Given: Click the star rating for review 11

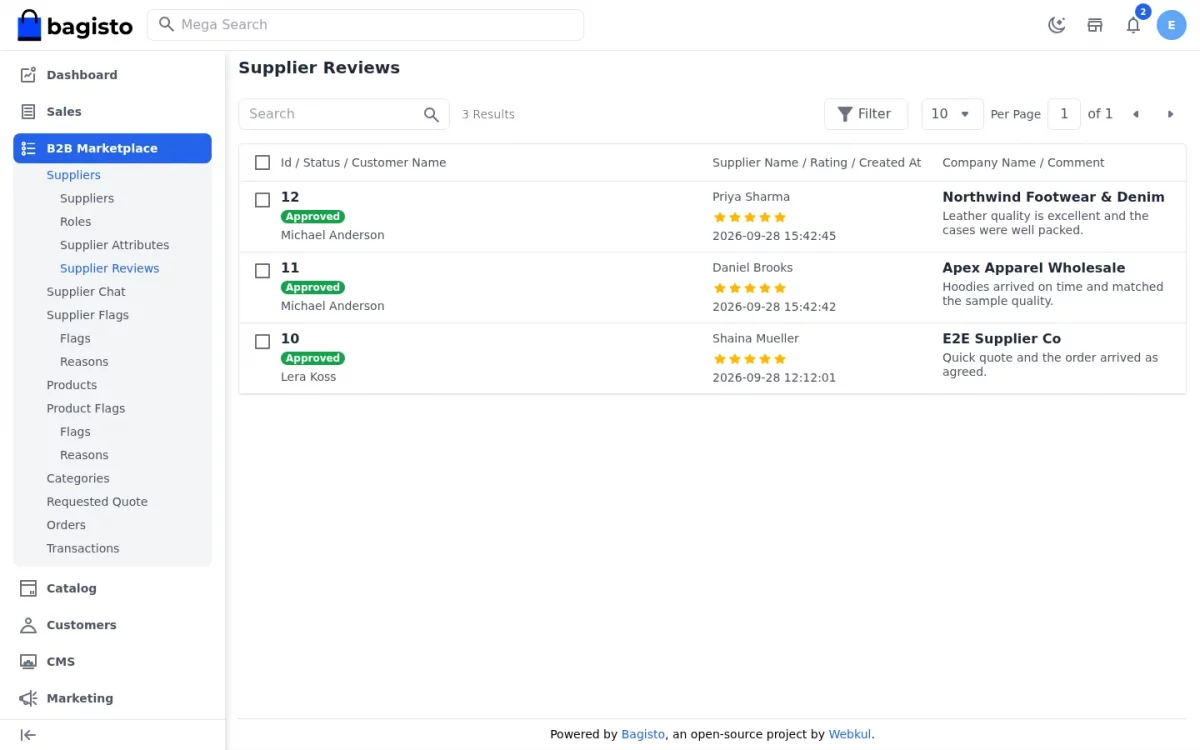Looking at the screenshot, I should point(750,288).
